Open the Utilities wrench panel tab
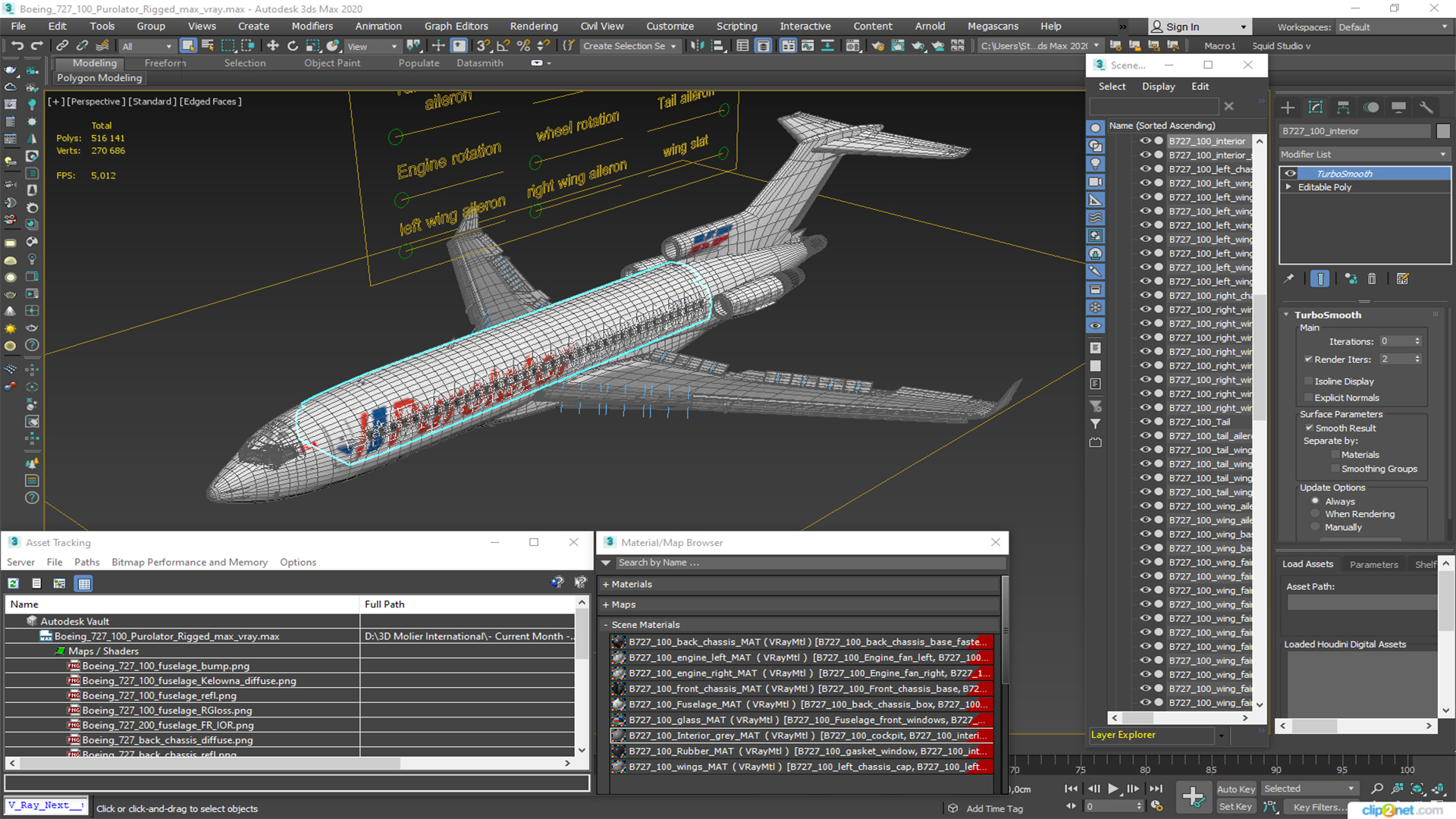 point(1426,107)
